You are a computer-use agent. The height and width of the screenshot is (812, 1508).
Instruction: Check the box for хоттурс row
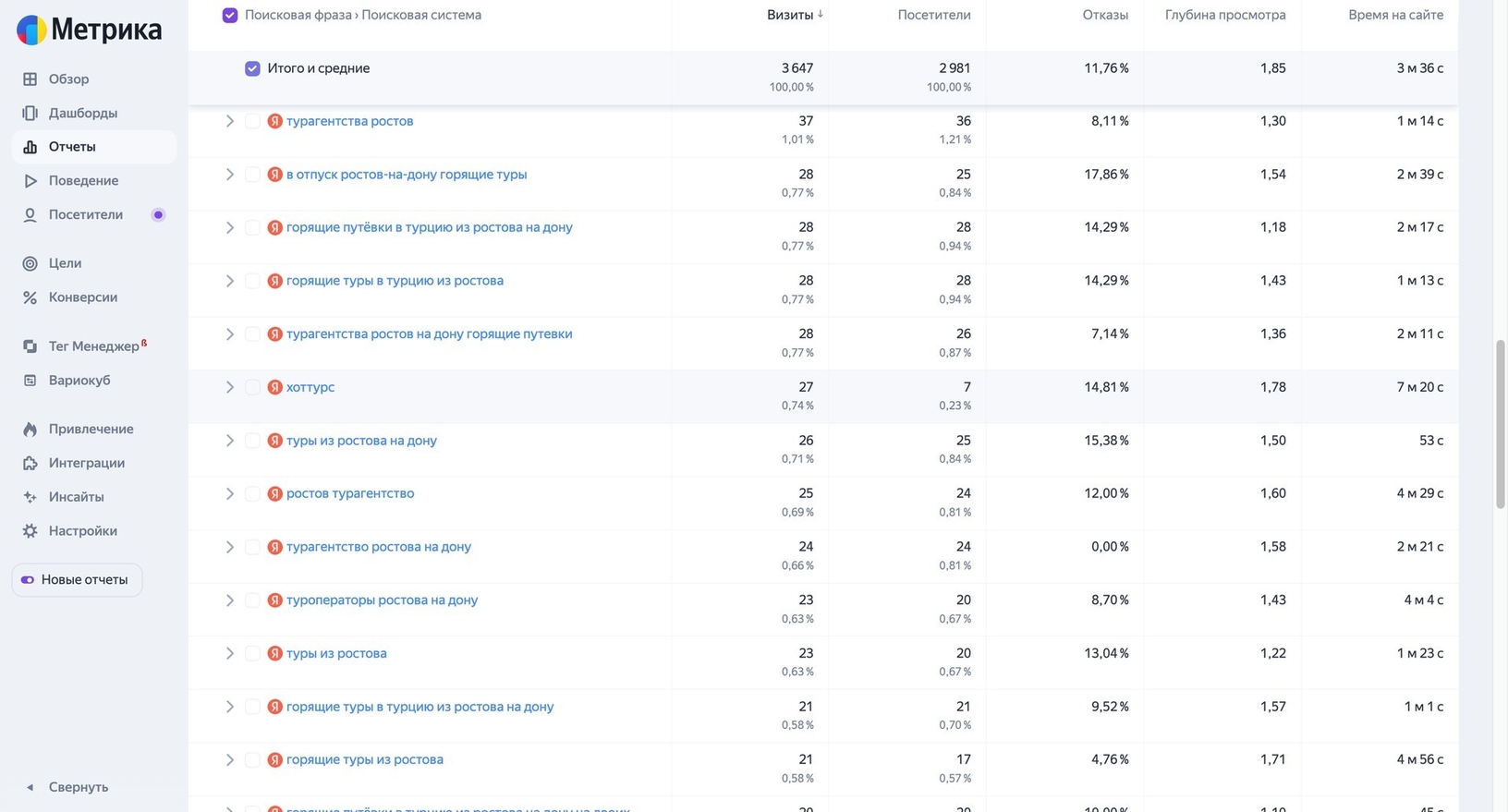pos(252,387)
